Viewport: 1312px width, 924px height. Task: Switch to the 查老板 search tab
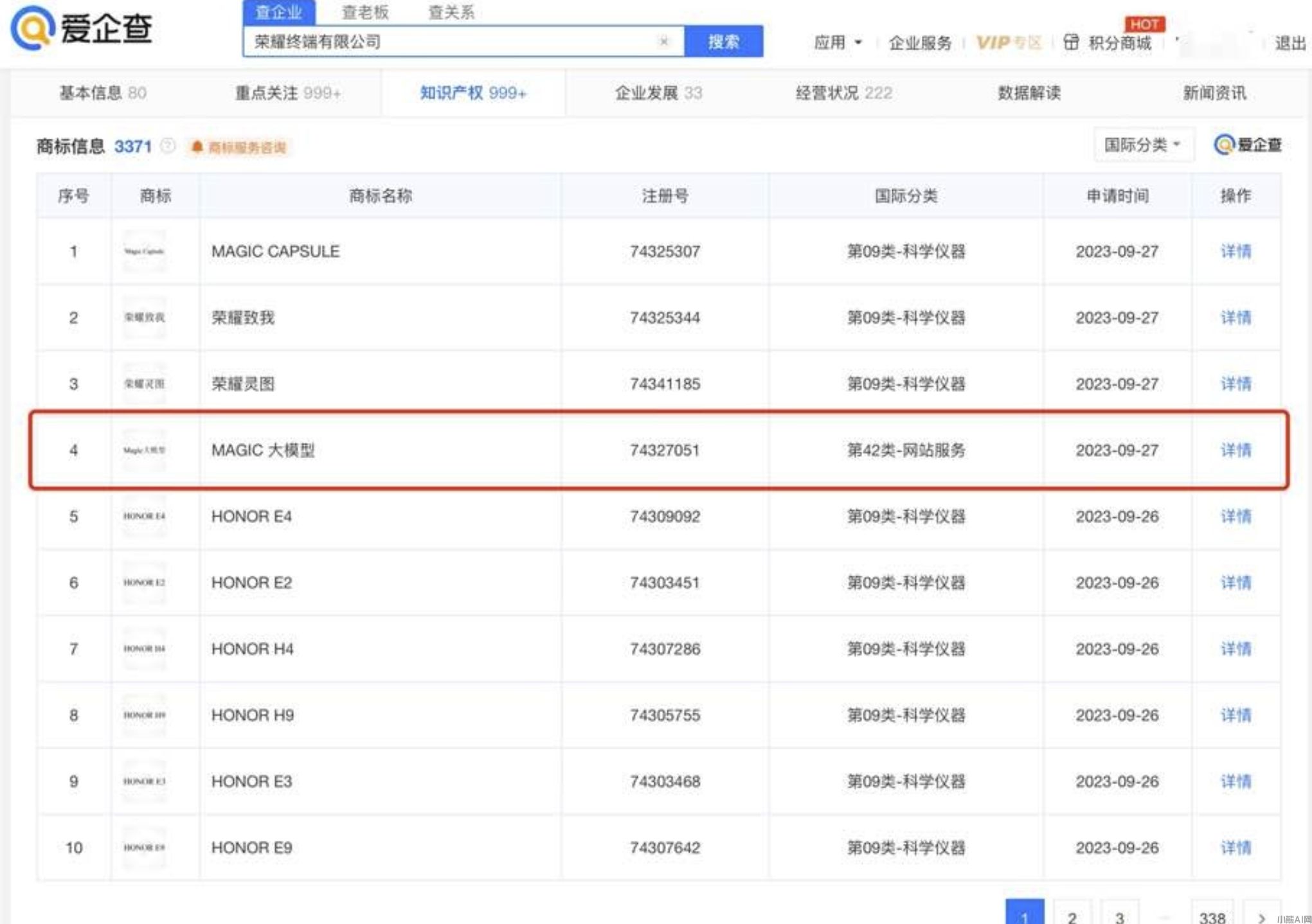tap(365, 12)
